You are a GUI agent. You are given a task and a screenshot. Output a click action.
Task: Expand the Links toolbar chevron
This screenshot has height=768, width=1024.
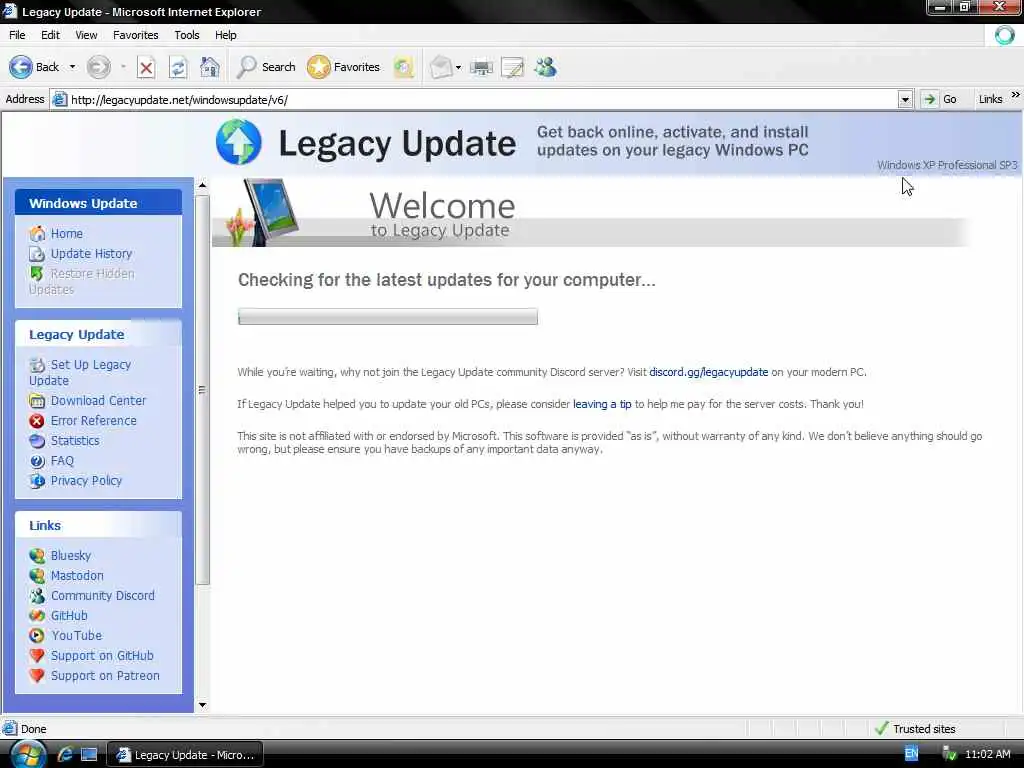click(x=1015, y=95)
